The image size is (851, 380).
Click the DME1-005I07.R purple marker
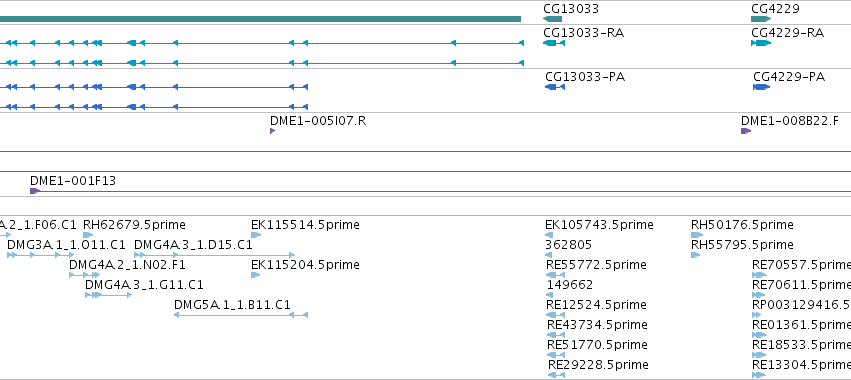[x=272, y=131]
